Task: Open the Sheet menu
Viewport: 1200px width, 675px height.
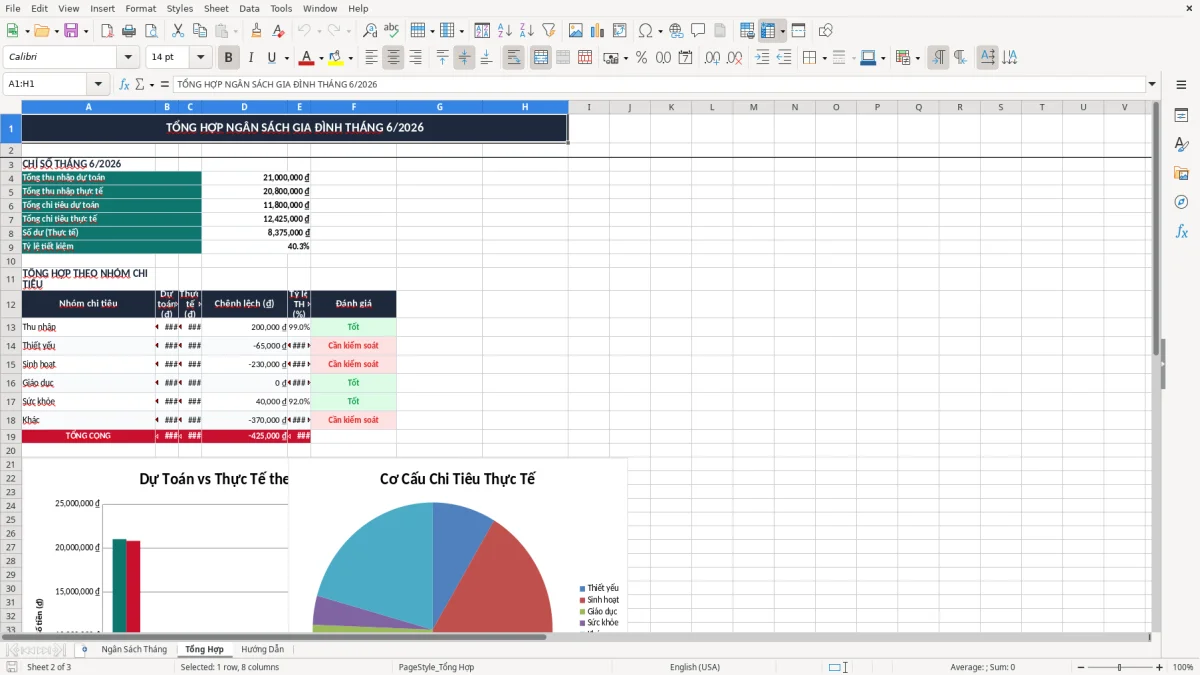Action: click(216, 8)
